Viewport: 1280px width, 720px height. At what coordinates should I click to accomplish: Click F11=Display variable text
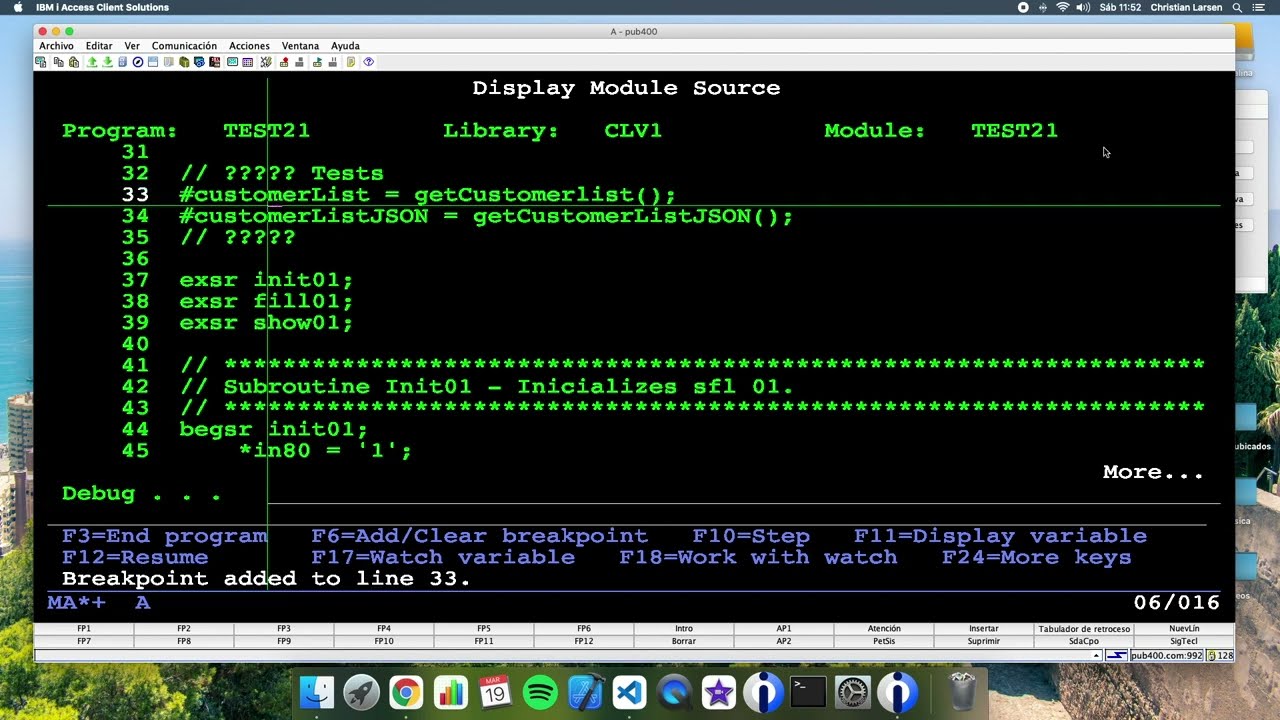(1000, 536)
